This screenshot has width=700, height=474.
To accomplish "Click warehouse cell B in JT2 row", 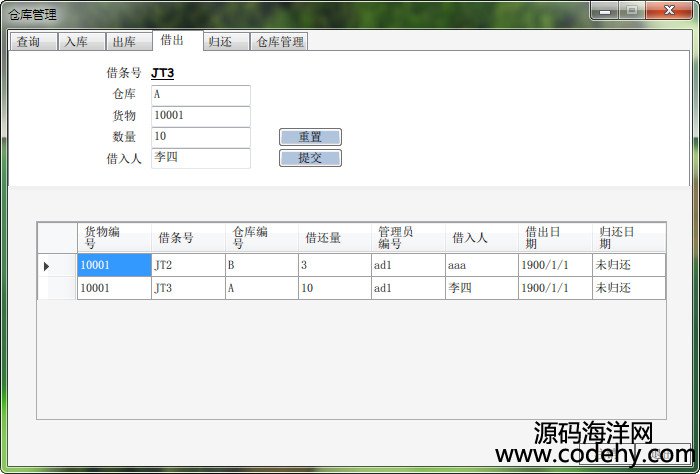I will [262, 265].
